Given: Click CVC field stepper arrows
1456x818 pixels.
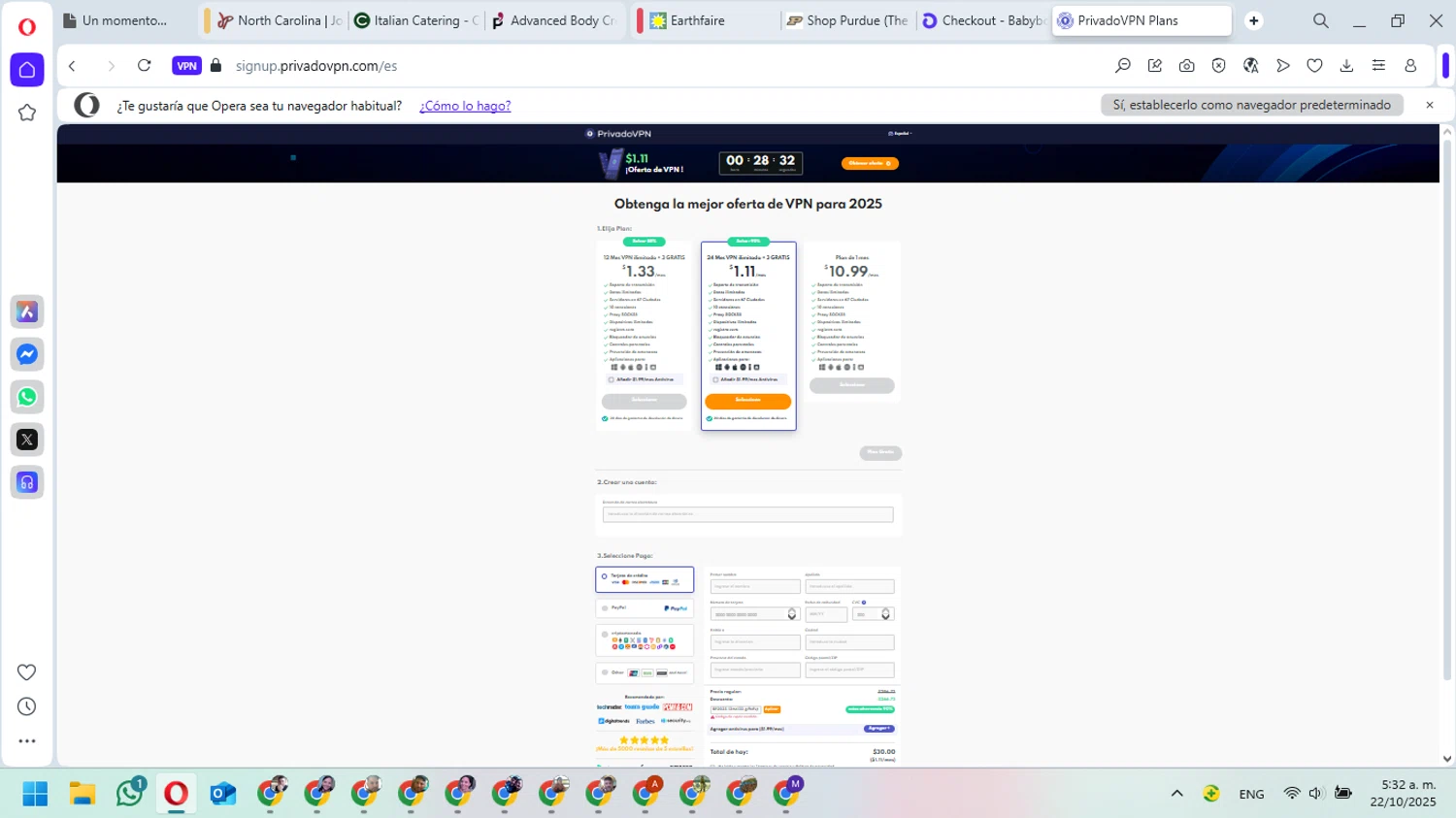Looking at the screenshot, I should click(x=885, y=614).
